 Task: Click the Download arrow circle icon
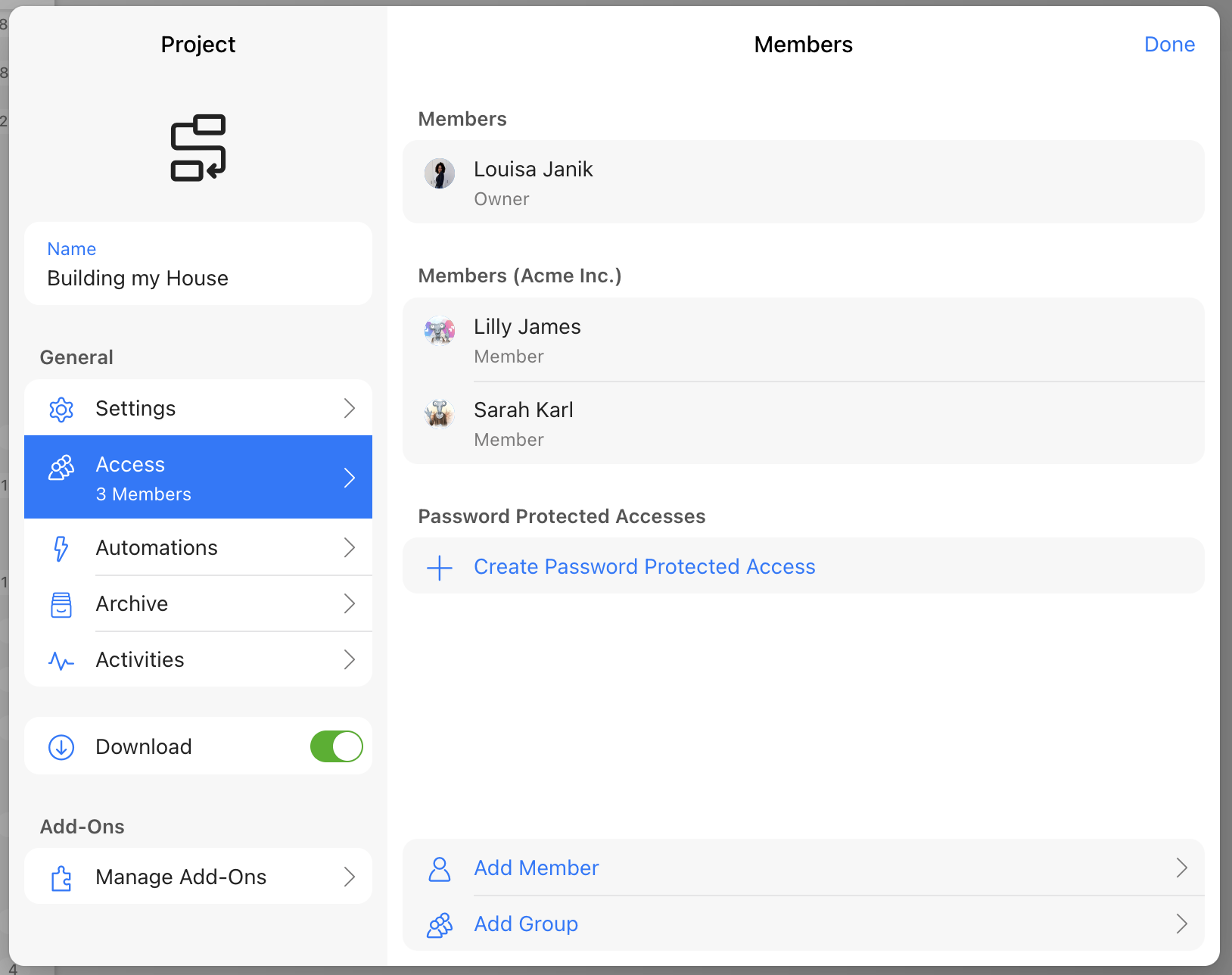61,747
